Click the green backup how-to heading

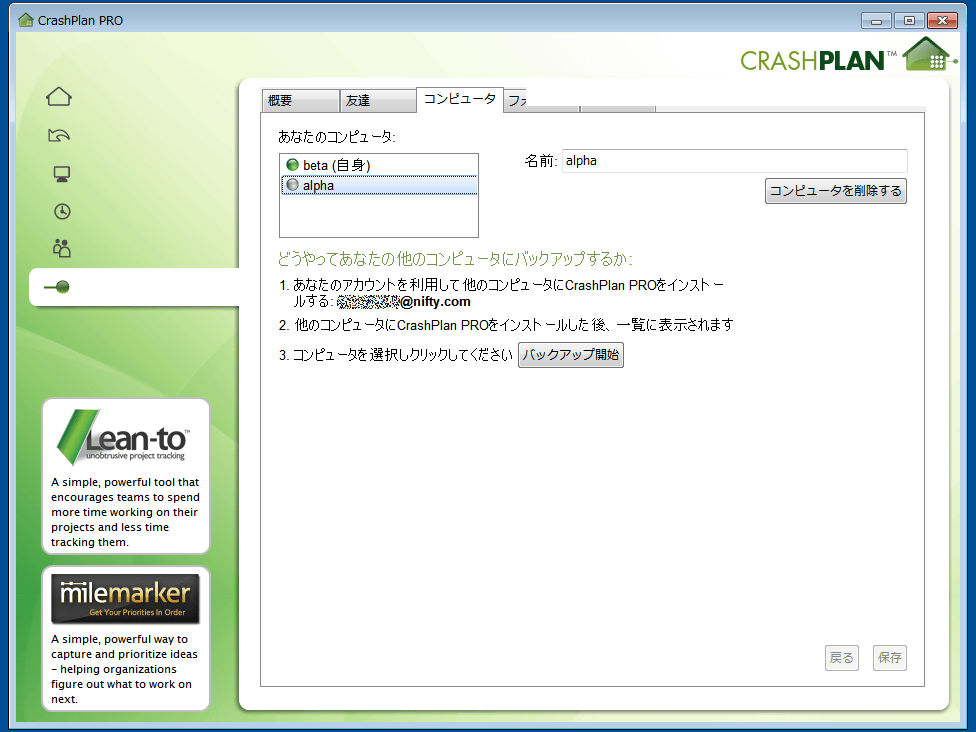[455, 259]
